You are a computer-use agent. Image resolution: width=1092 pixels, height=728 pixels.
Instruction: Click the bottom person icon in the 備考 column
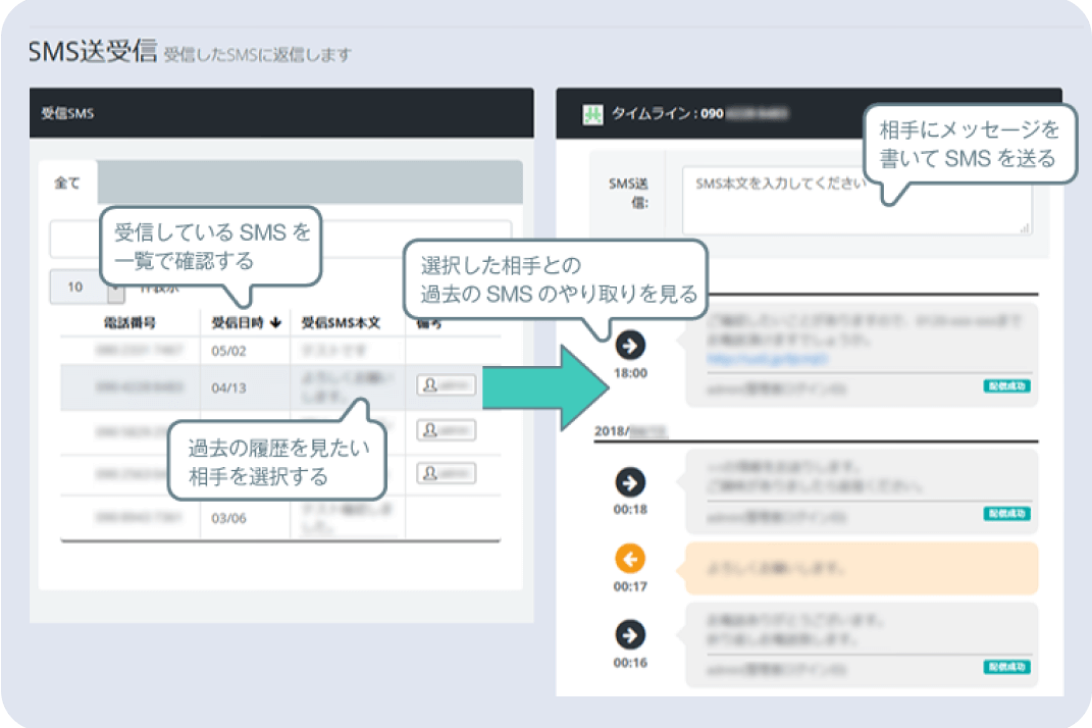(444, 473)
